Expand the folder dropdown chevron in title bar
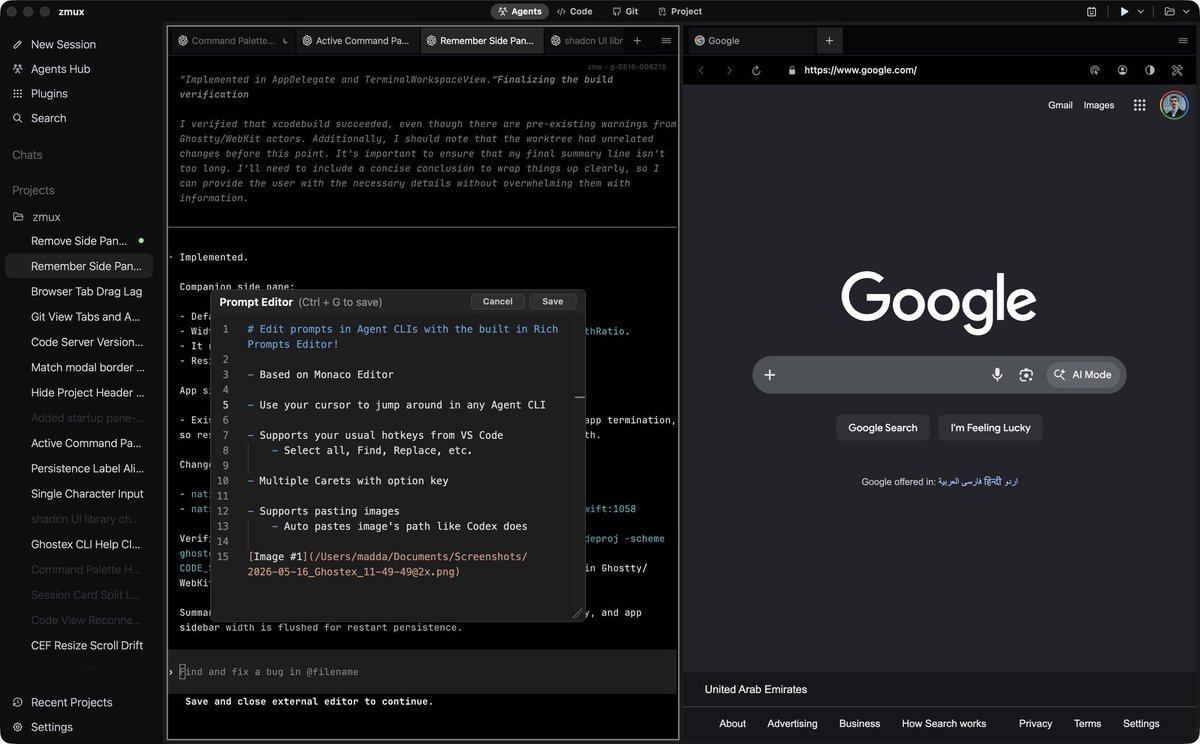Screen dimensions: 1200x744 pos(1186,11)
